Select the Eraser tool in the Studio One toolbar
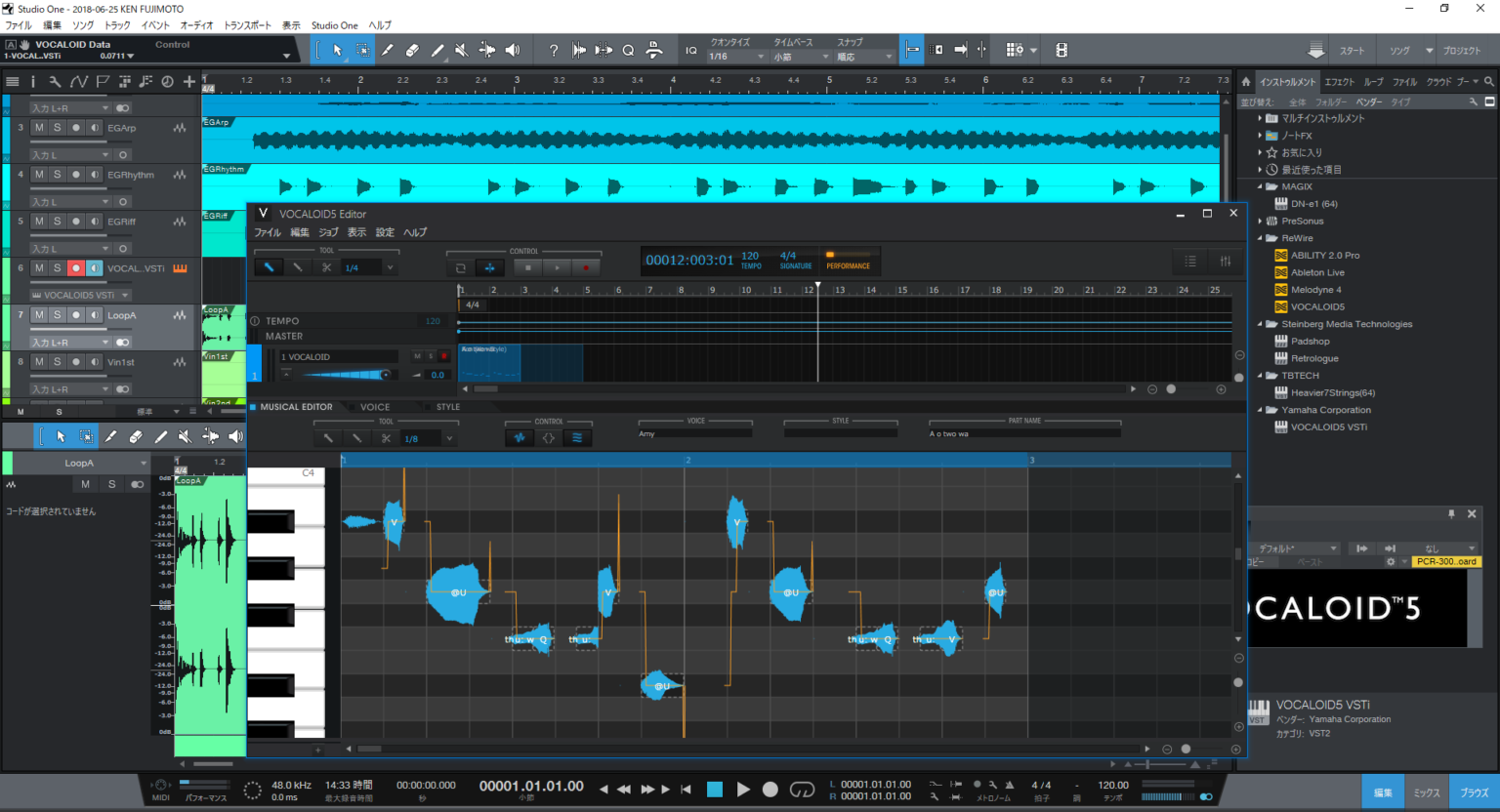Screen dimensions: 1500x812 (411, 49)
